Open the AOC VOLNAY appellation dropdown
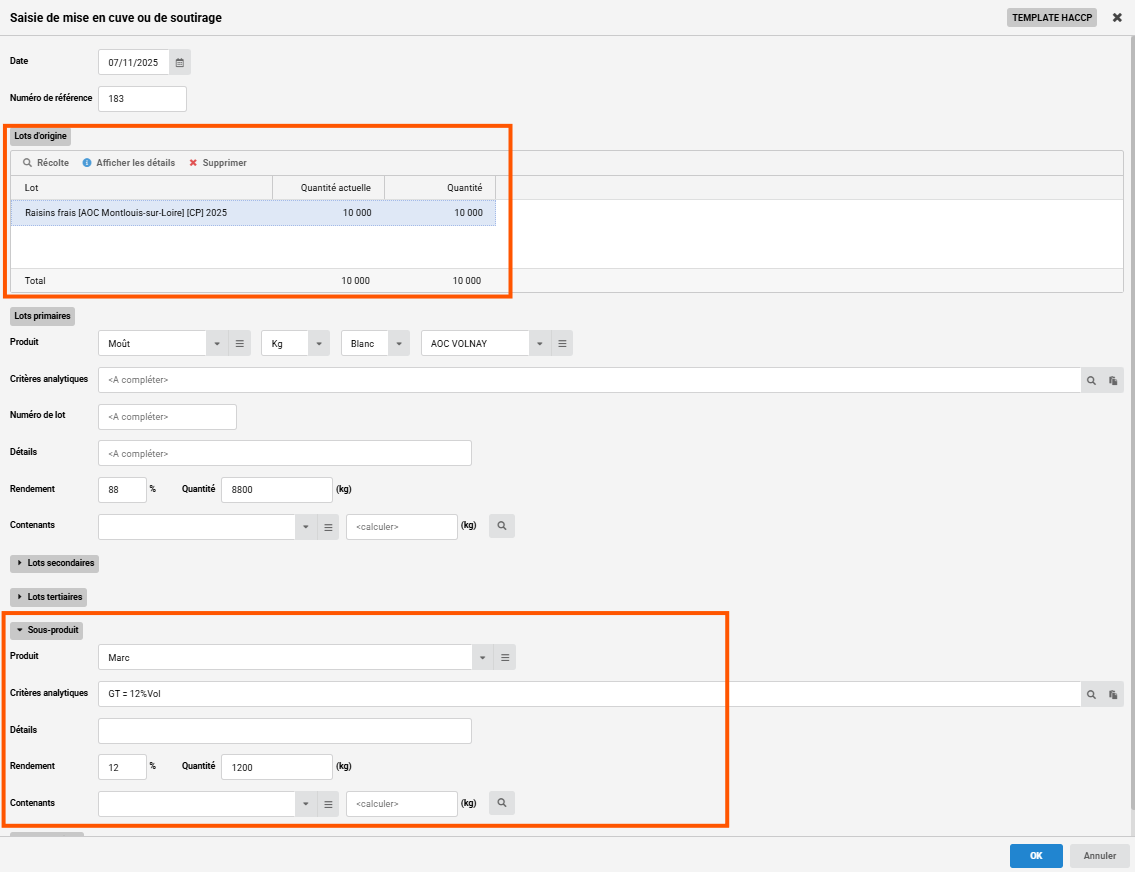The width and height of the screenshot is (1135, 872). 540,344
